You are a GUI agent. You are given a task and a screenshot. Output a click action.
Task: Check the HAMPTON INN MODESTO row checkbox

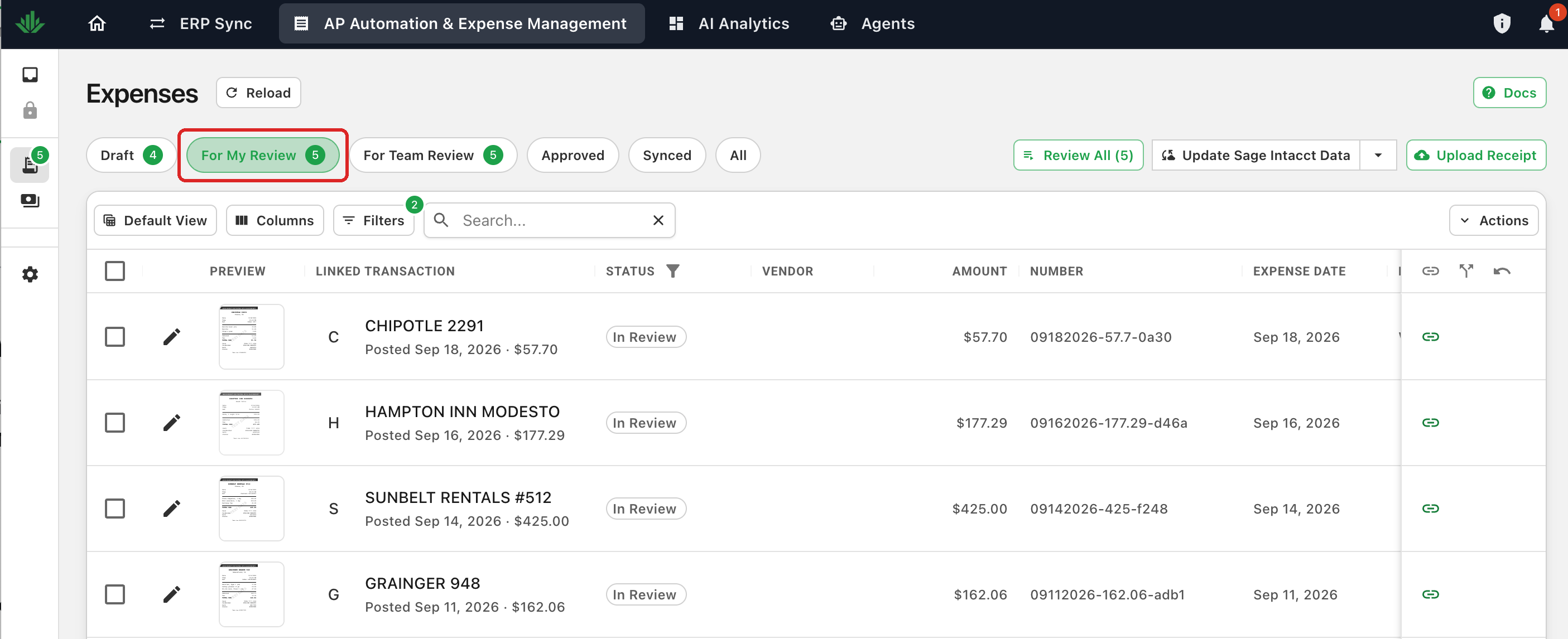[114, 423]
